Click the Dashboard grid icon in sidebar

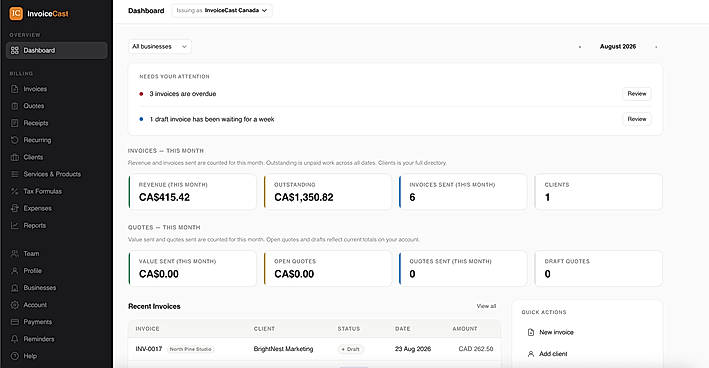[x=14, y=50]
